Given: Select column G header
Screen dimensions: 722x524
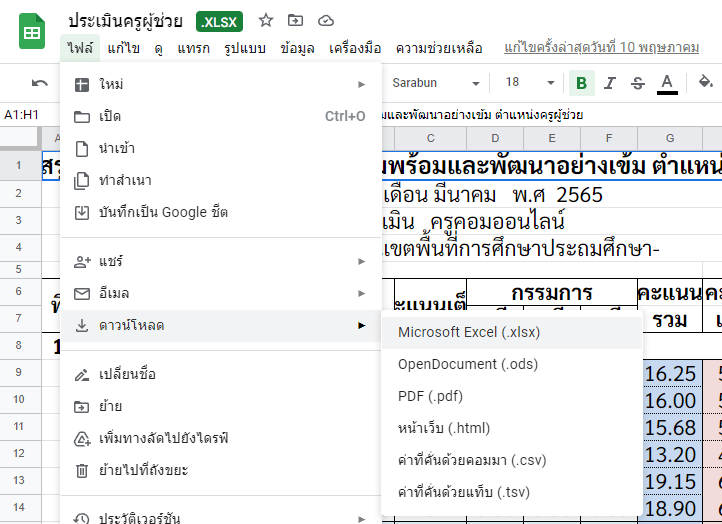Looking at the screenshot, I should click(670, 138).
